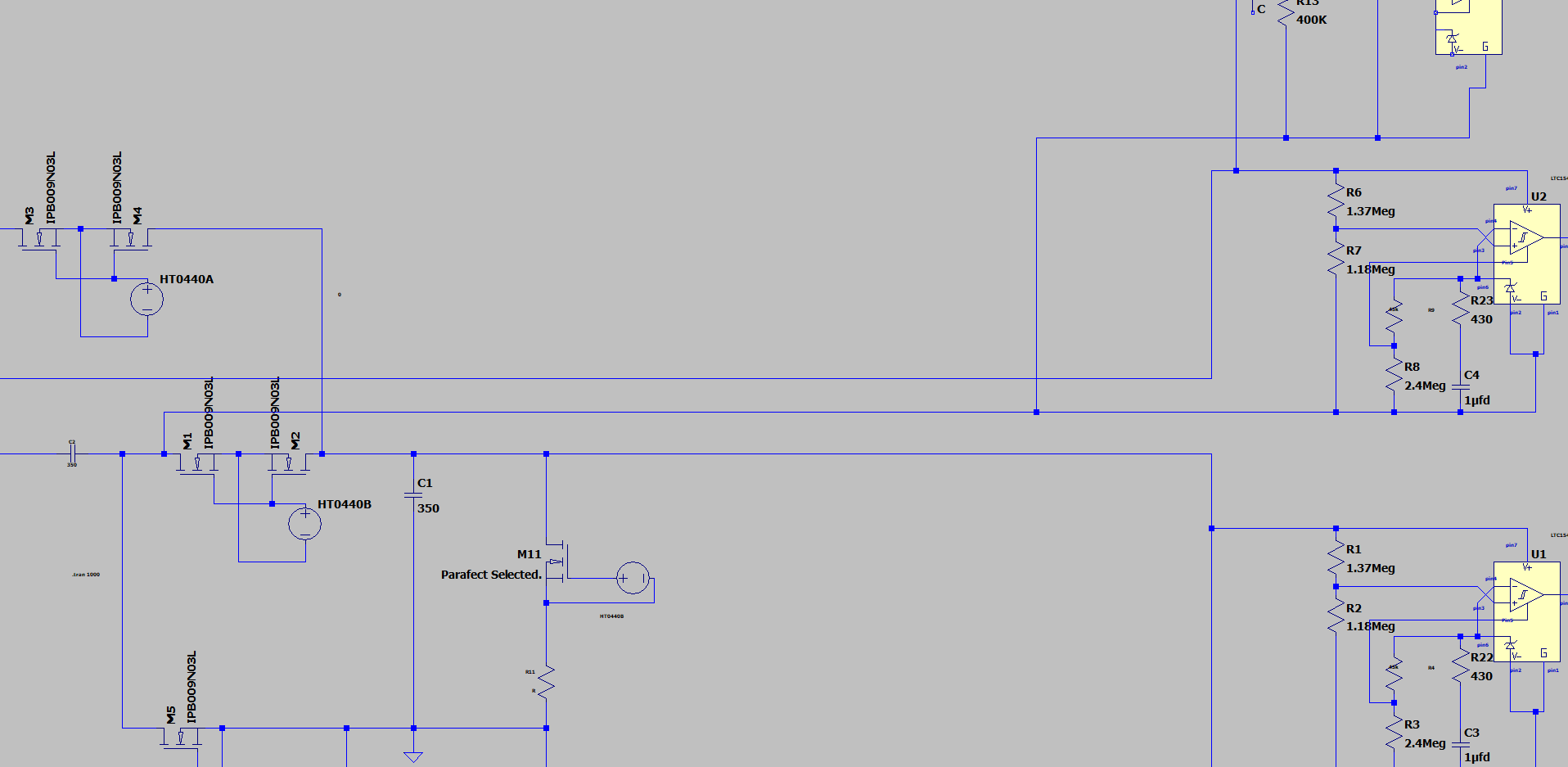Select the C1 capacitor symbol
The width and height of the screenshot is (1568, 767).
413,495
